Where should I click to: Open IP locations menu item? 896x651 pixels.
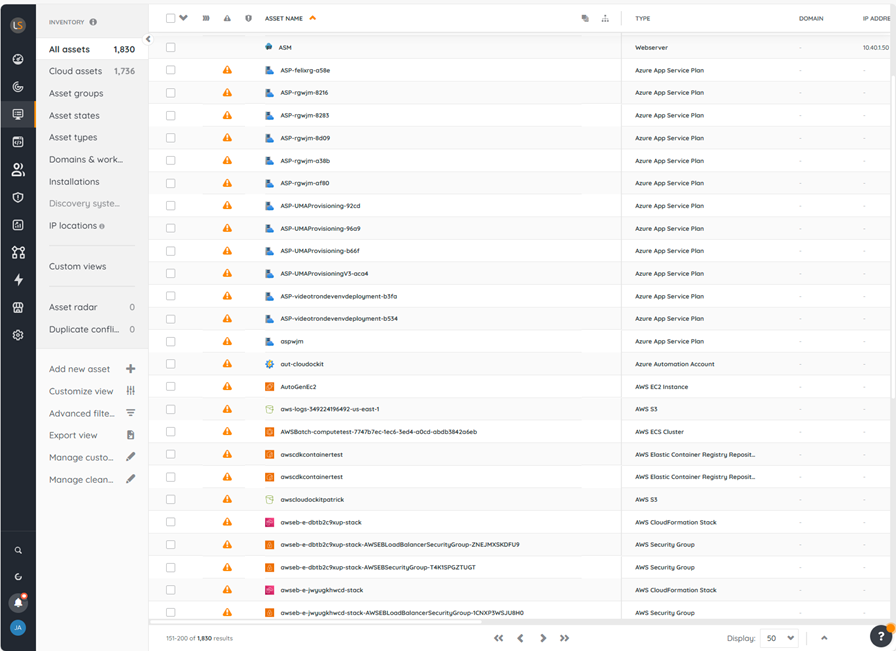73,226
